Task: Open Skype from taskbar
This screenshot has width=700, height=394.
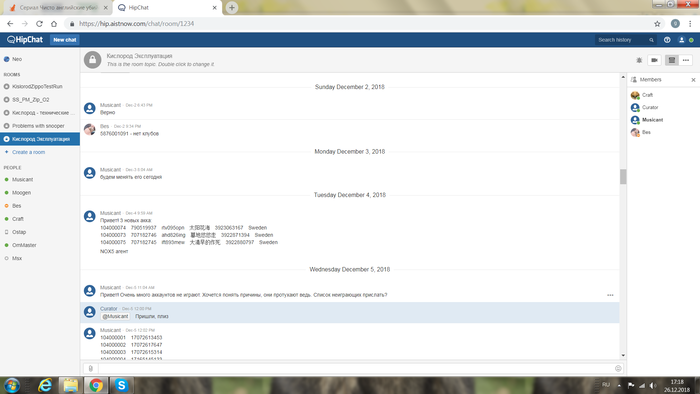Action: pos(121,385)
